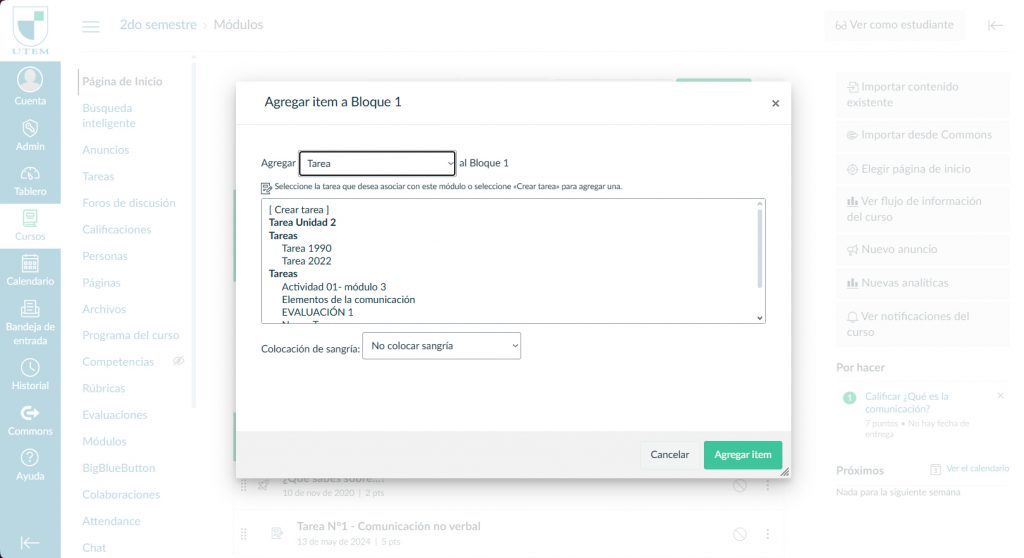This screenshot has width=1024, height=558.
Task: Open Bandeja de entrada inbox icon
Action: click(30, 309)
